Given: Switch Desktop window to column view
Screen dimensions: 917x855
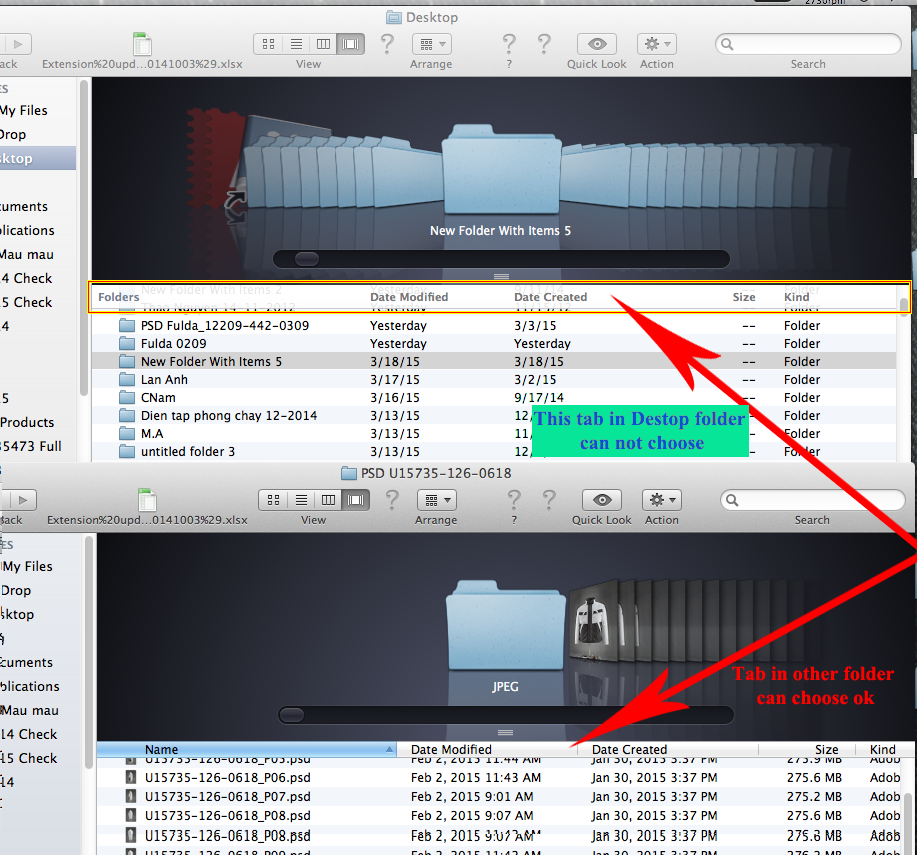Looking at the screenshot, I should (323, 44).
